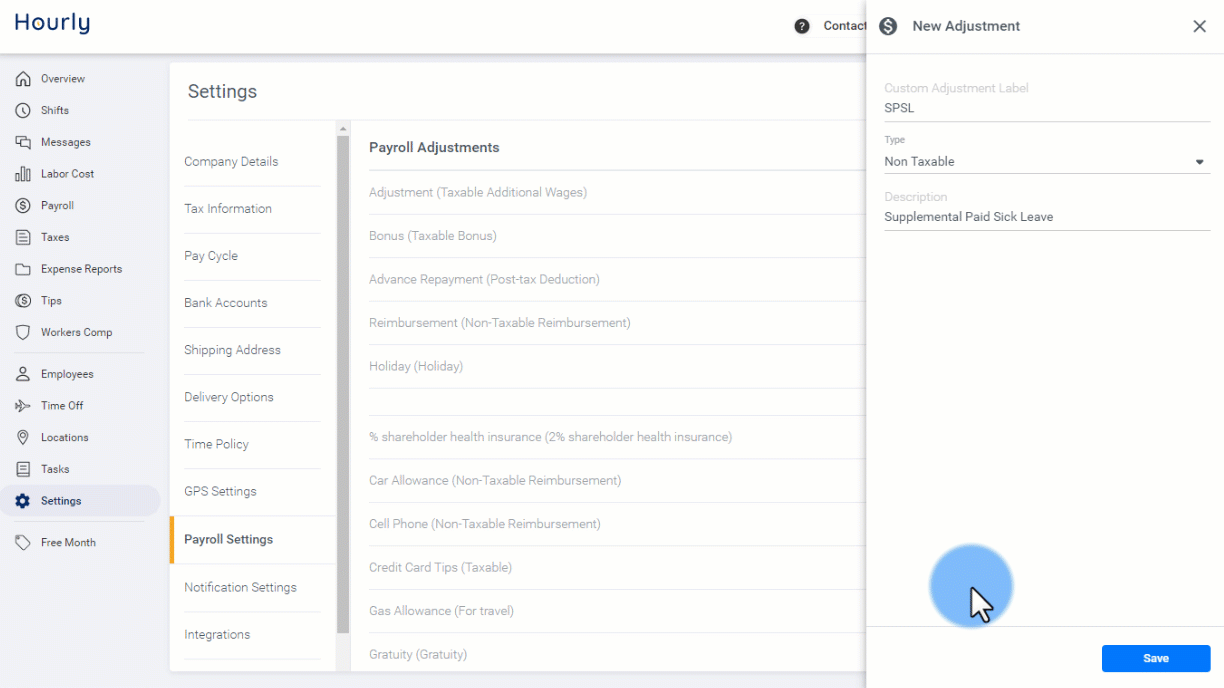Select the Labor Cost chart icon
Screen dimensions: 1224x688
coord(23,174)
